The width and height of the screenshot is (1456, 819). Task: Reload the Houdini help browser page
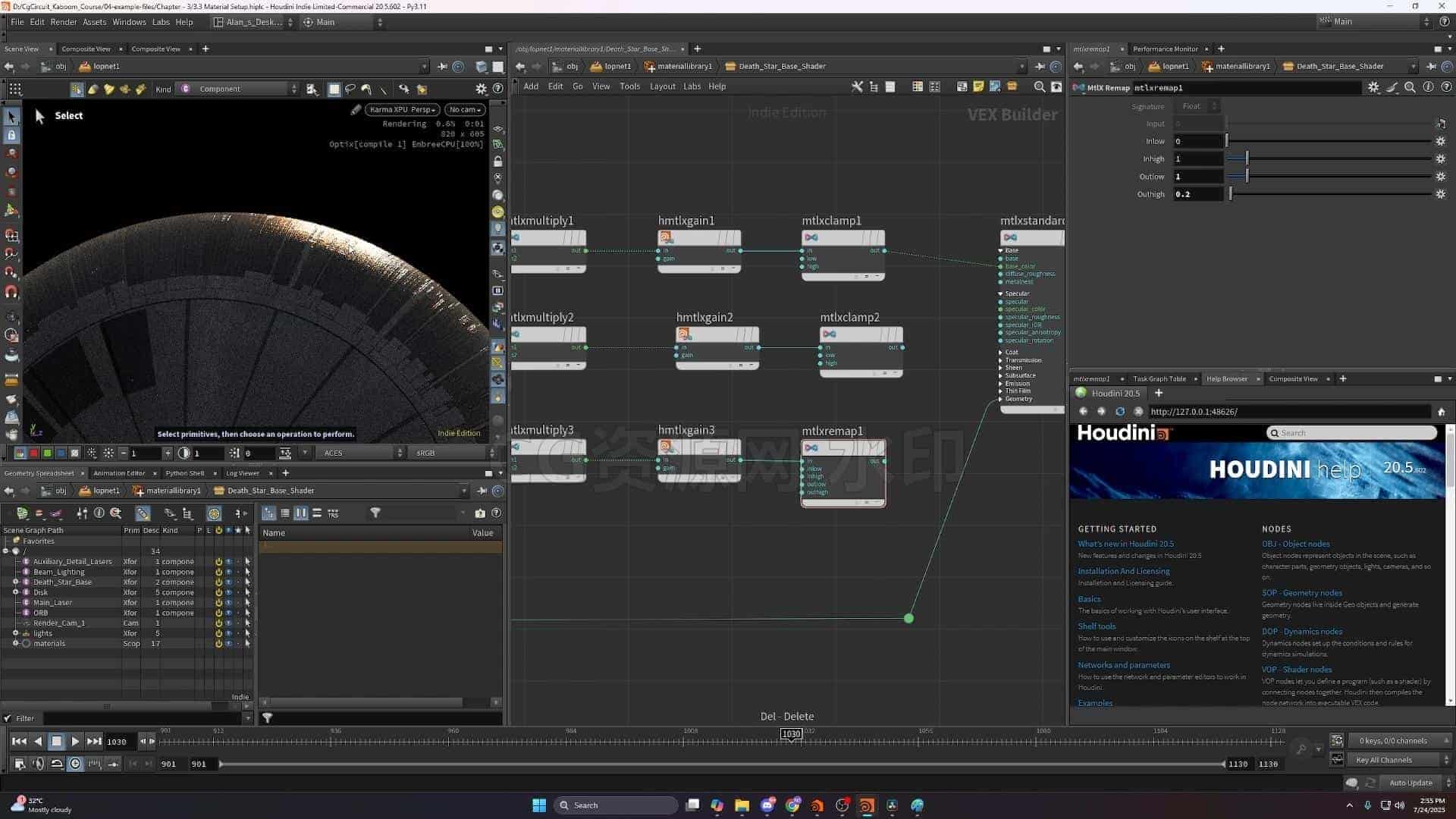click(x=1120, y=412)
